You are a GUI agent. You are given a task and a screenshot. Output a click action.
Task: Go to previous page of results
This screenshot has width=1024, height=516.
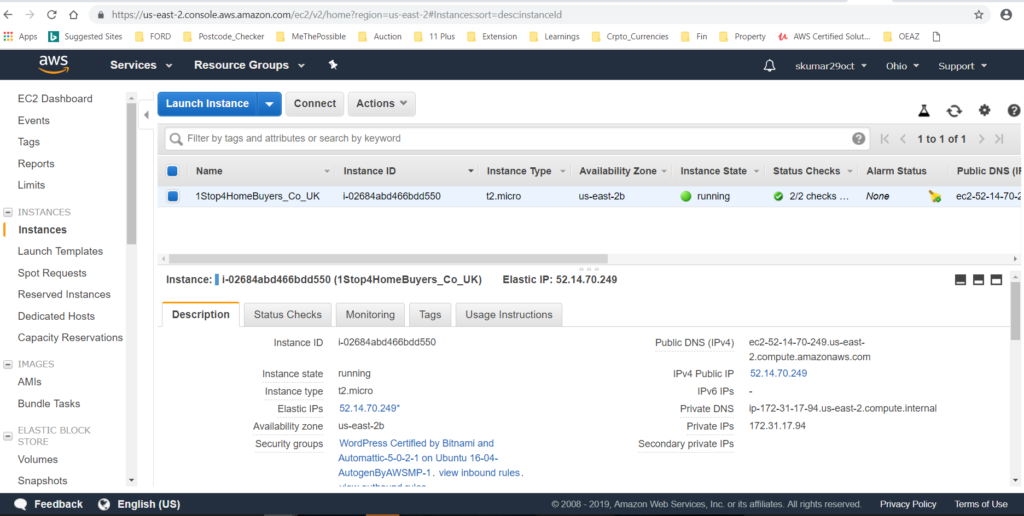[x=903, y=138]
